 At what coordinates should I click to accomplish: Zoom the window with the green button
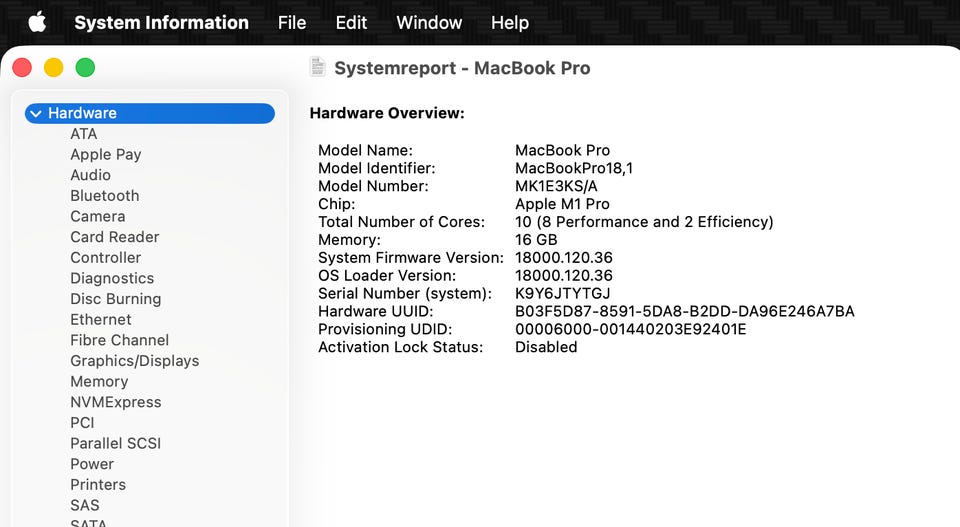(85, 67)
